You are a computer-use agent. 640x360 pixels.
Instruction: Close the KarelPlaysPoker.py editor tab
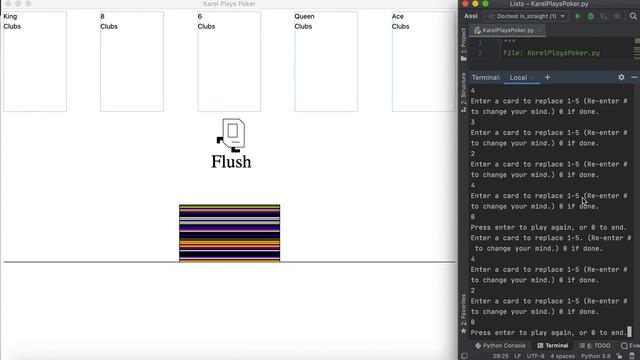[539, 30]
